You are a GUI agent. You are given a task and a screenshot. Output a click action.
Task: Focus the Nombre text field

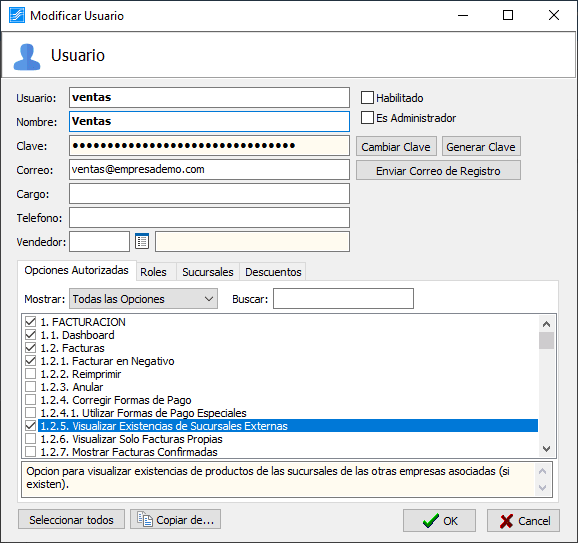click(x=209, y=121)
